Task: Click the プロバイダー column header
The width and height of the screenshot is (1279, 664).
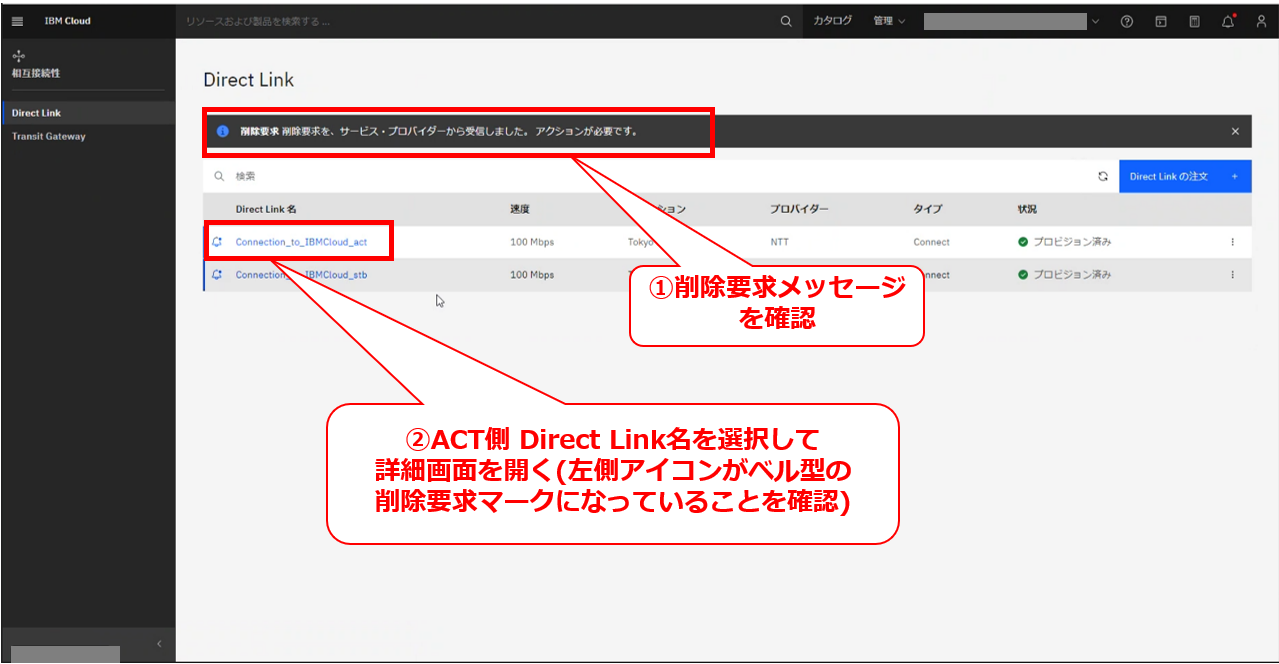Action: [799, 209]
